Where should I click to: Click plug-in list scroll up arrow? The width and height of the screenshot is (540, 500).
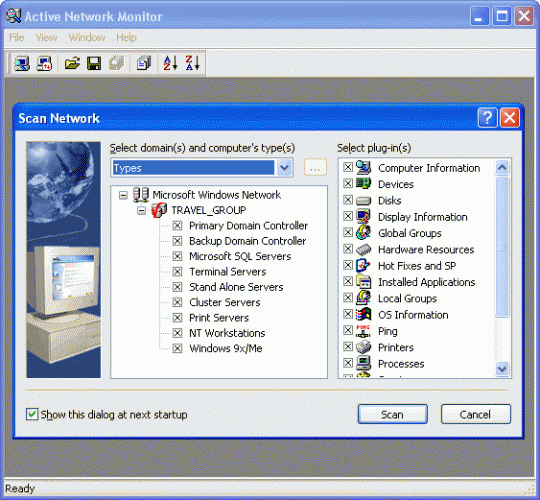(502, 168)
